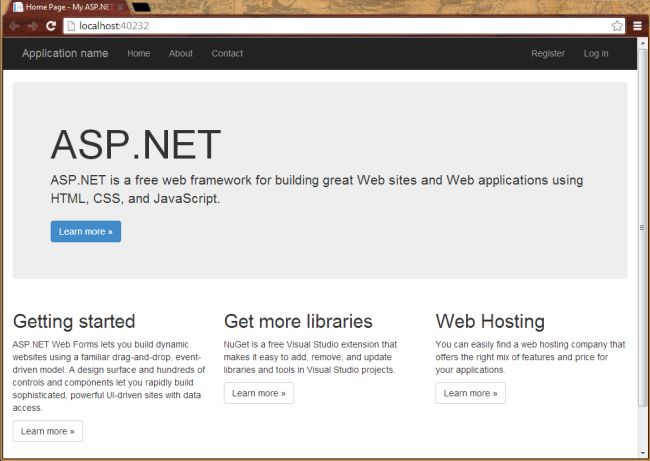Select the Home Page - My ASP.NET tab
This screenshot has width=650, height=461.
pos(69,7)
